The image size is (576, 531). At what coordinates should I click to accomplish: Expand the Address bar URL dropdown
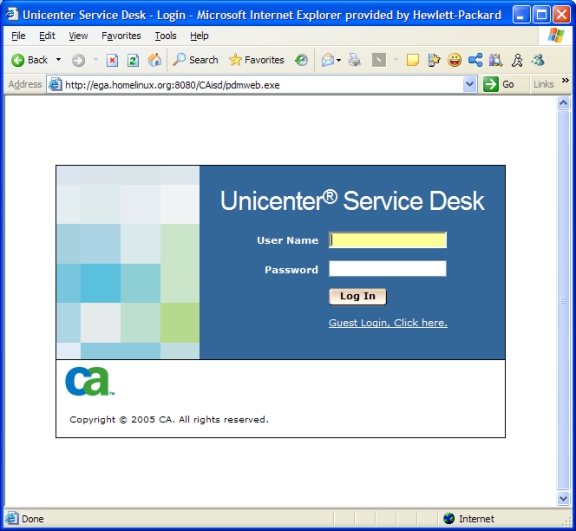(469, 84)
